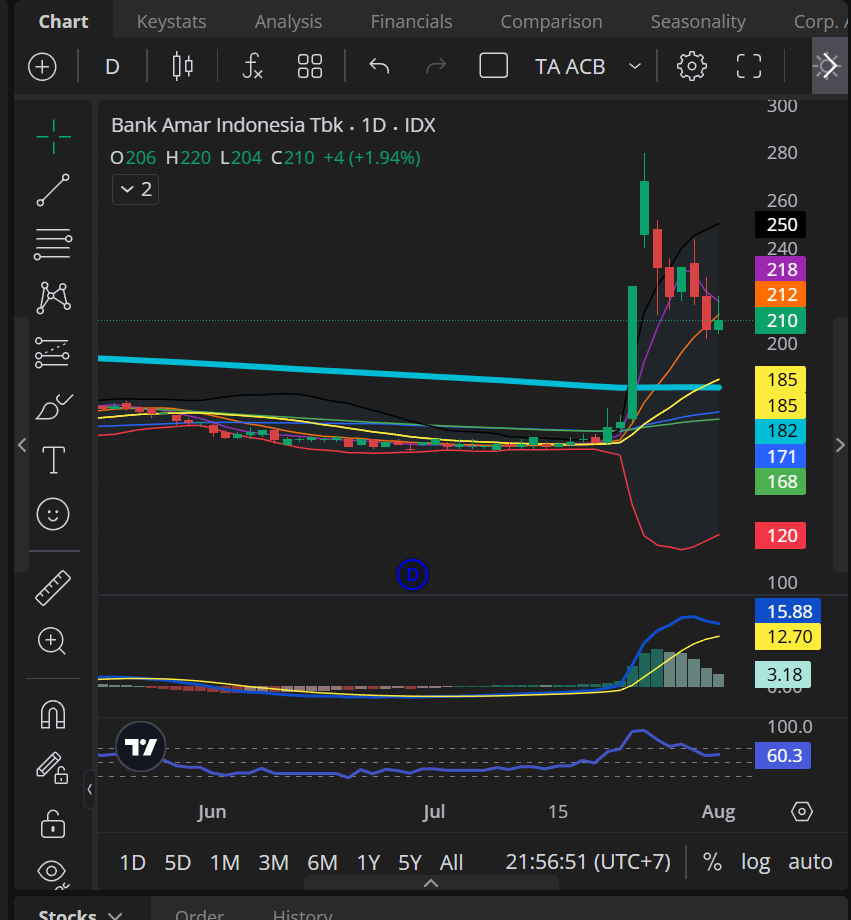Viewport: 851px width, 920px height.
Task: Set time range to All
Action: (451, 862)
